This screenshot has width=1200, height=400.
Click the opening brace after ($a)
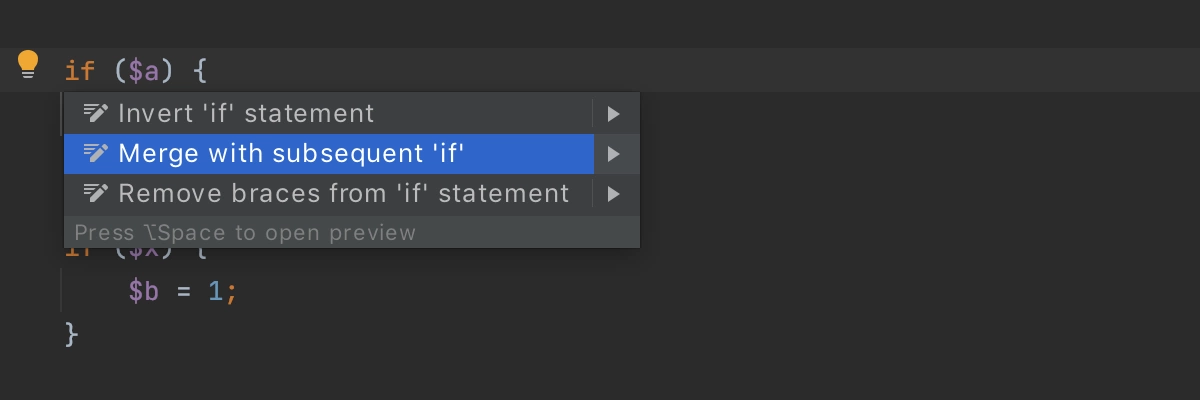pos(199,71)
